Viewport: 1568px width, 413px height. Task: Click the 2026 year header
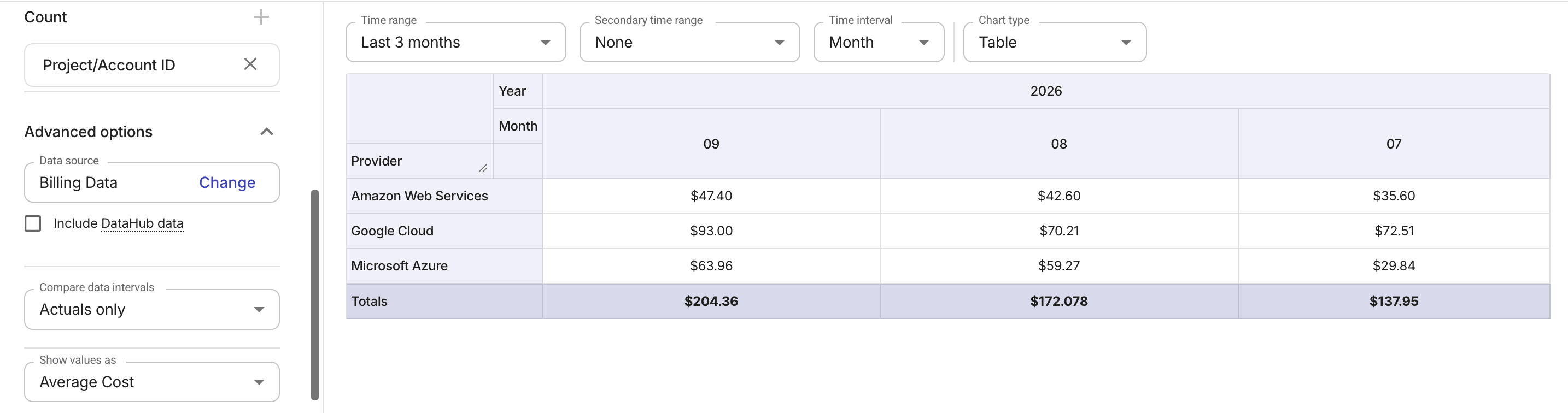[x=1046, y=91]
